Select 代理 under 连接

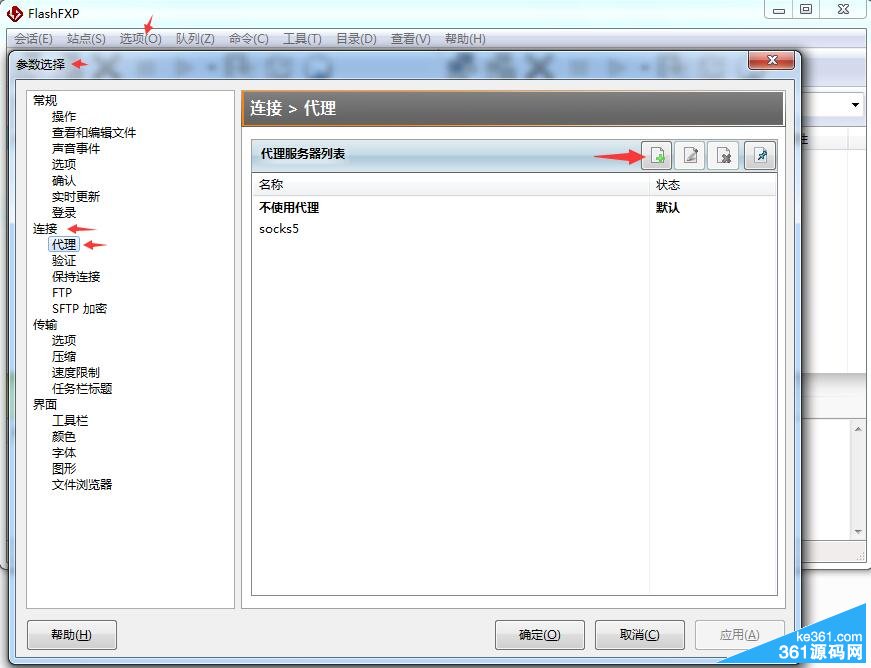(x=64, y=244)
